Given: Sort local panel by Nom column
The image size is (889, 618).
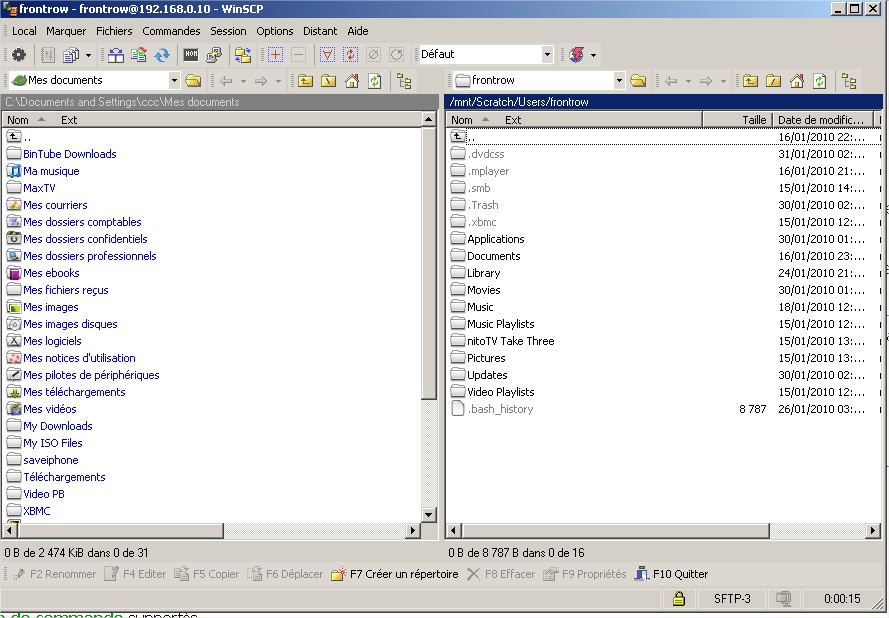Looking at the screenshot, I should 18,120.
